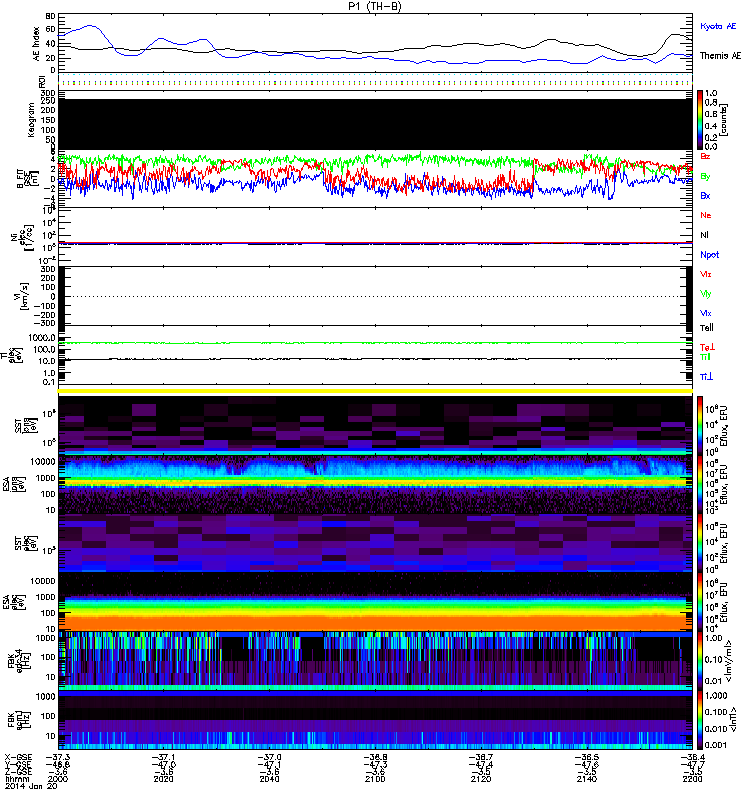Click the green "By" legend label
750x800 pixels.
pos(705,176)
